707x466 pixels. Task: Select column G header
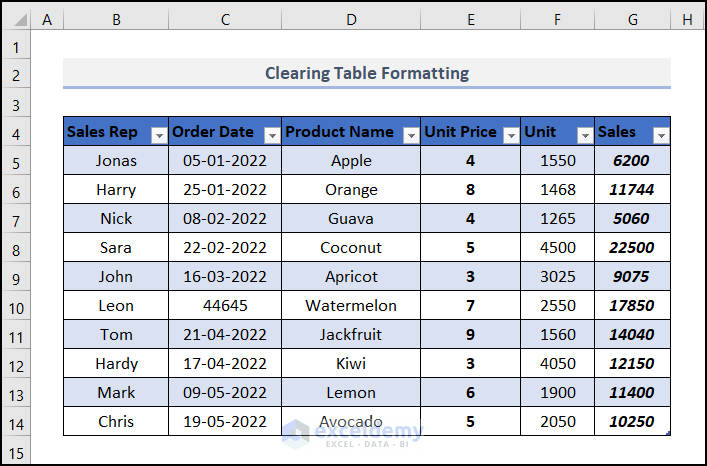coord(632,20)
